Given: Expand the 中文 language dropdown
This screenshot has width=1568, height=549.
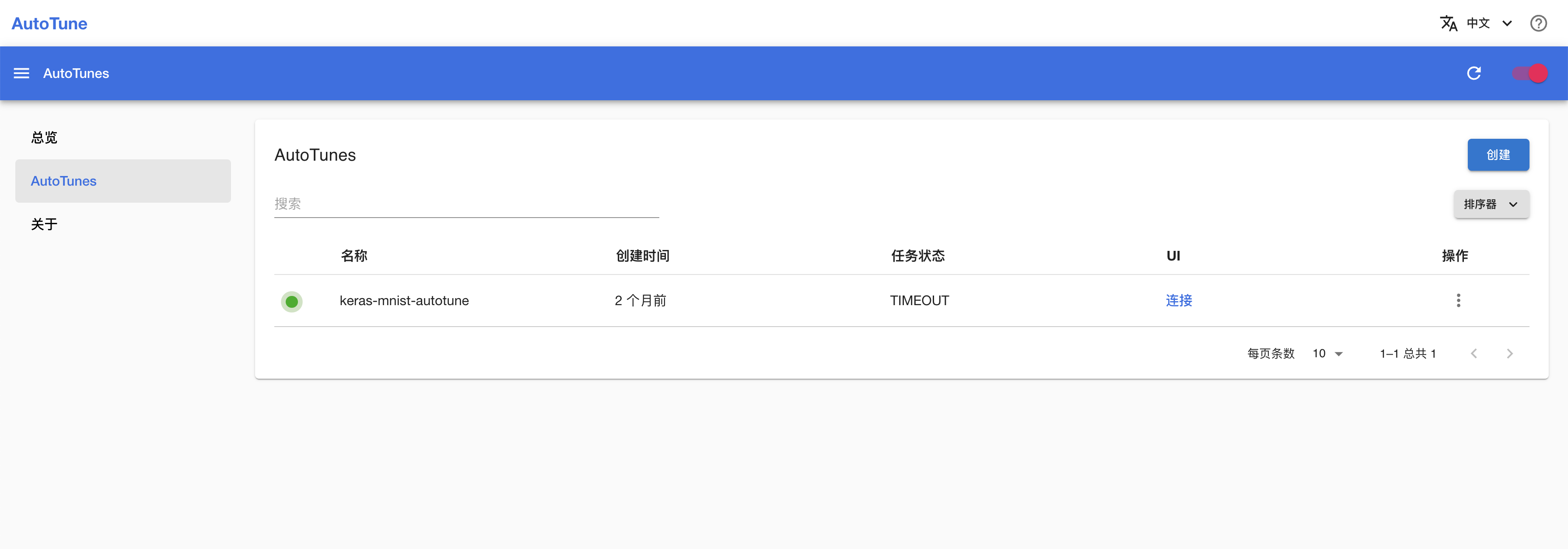Looking at the screenshot, I should [1489, 23].
